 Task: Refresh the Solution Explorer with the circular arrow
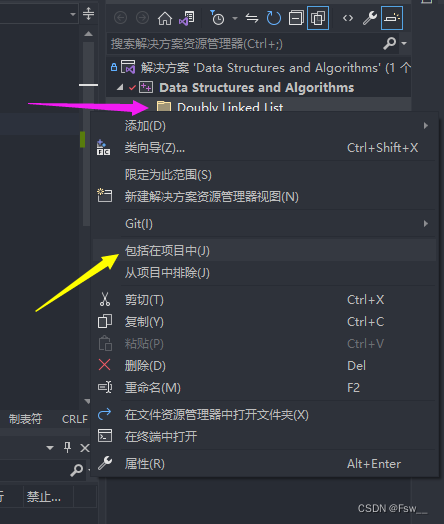tap(274, 18)
